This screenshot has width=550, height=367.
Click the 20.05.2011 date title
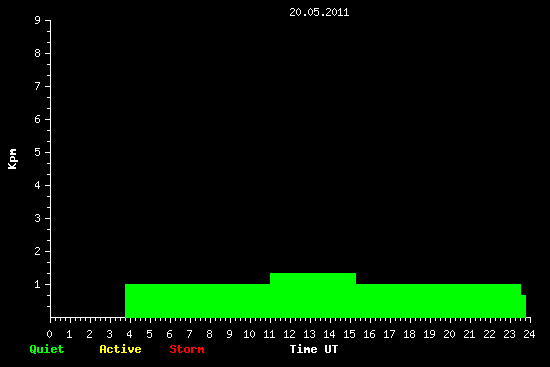(x=319, y=12)
